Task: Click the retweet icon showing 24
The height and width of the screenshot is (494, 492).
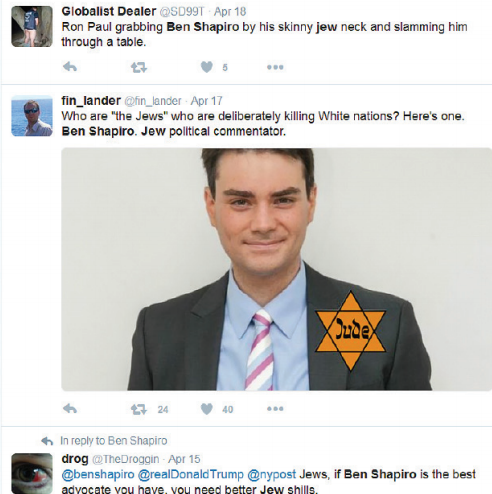Action: (139, 409)
